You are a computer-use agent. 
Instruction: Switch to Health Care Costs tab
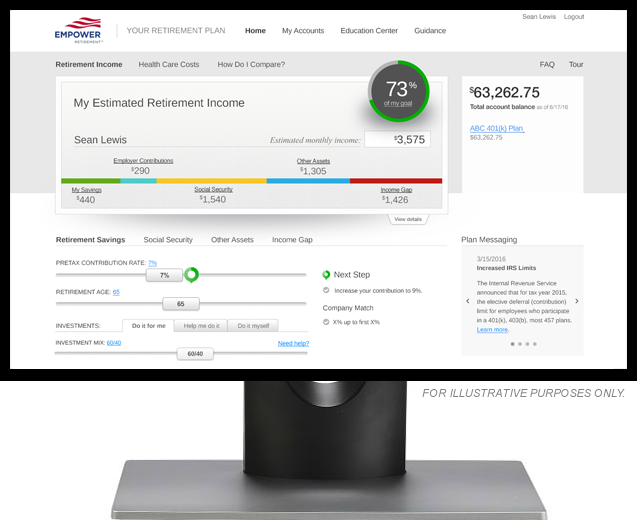tap(168, 64)
